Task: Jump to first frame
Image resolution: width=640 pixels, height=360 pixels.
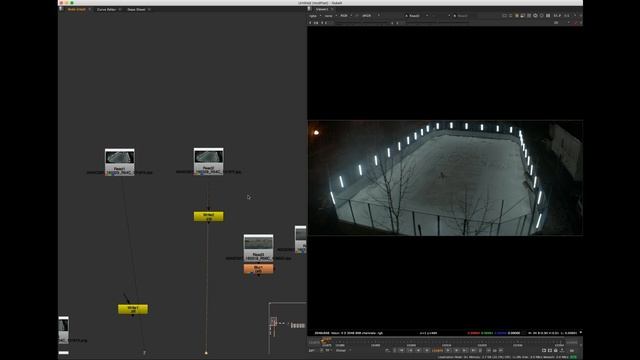Action: (402, 350)
